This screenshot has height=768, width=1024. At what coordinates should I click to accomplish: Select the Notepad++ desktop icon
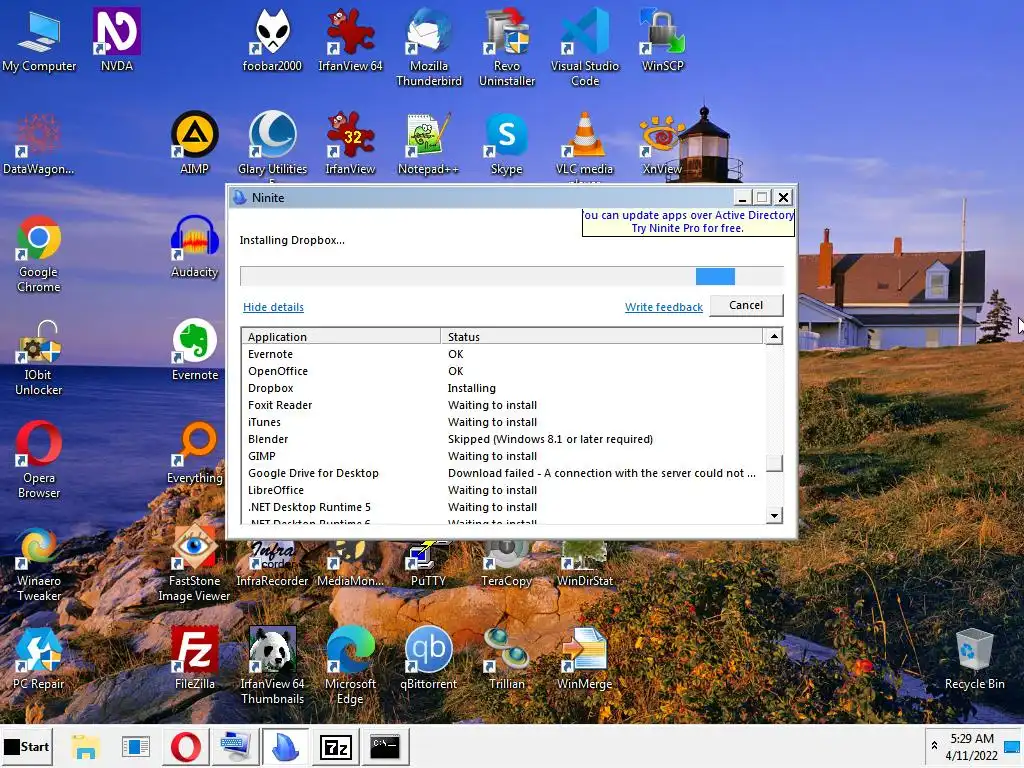click(428, 142)
